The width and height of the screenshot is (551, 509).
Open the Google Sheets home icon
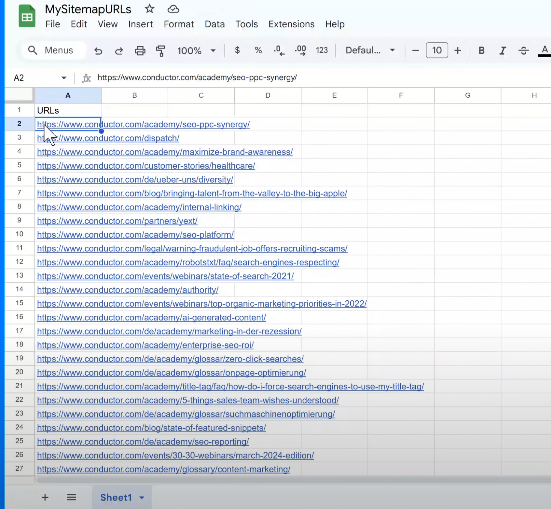[27, 17]
